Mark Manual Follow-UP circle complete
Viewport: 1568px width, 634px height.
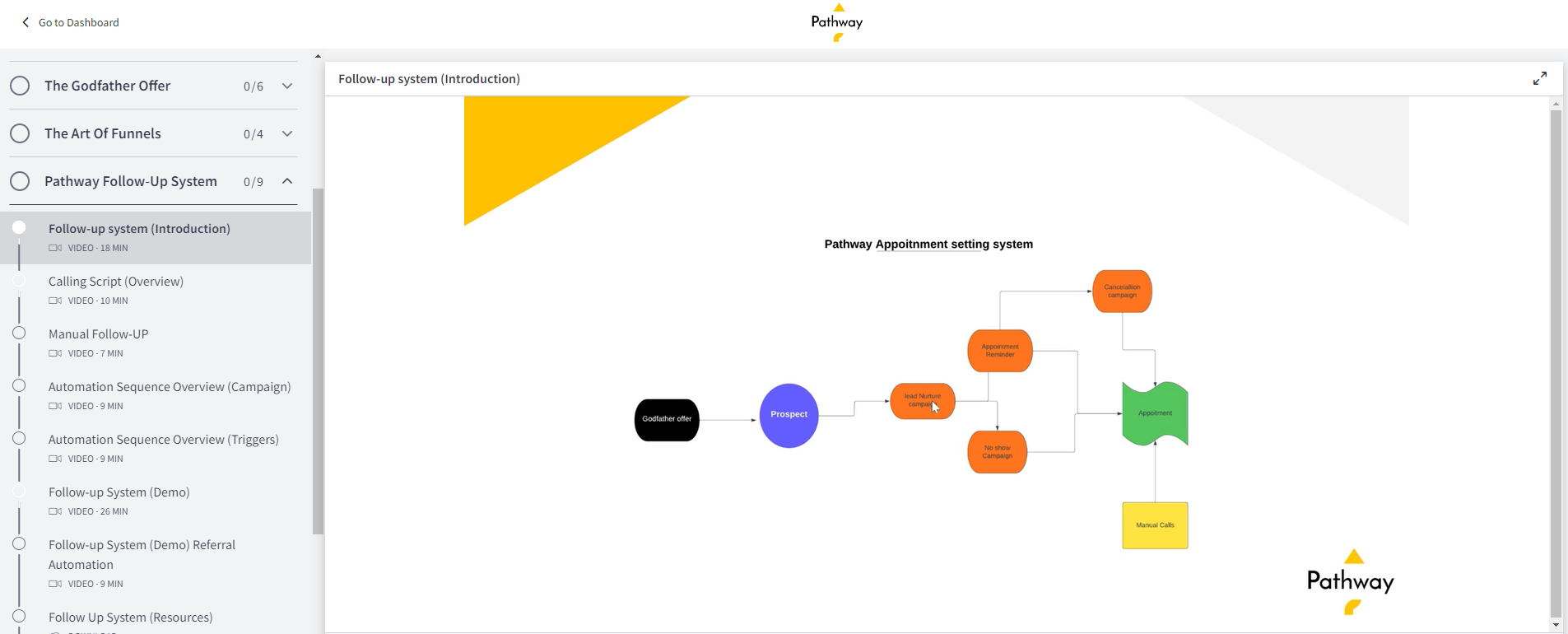[x=19, y=333]
